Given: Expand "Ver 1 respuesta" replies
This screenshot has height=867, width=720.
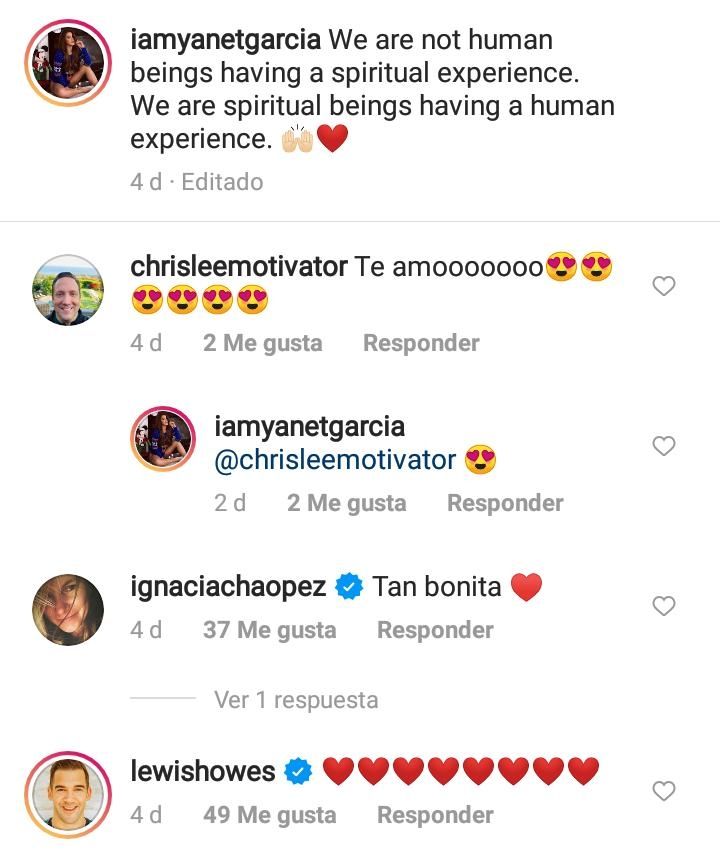Looking at the screenshot, I should coord(296,700).
